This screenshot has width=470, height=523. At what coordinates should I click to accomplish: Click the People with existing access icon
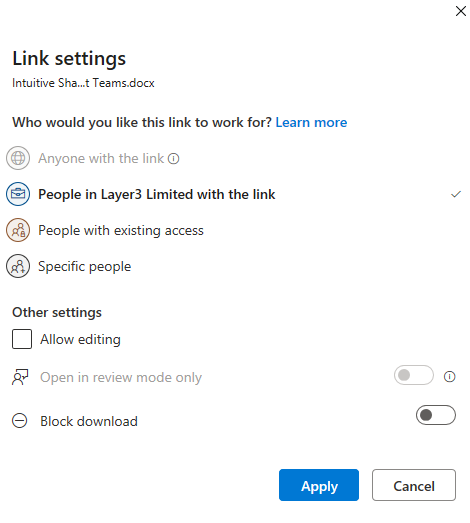click(18, 230)
